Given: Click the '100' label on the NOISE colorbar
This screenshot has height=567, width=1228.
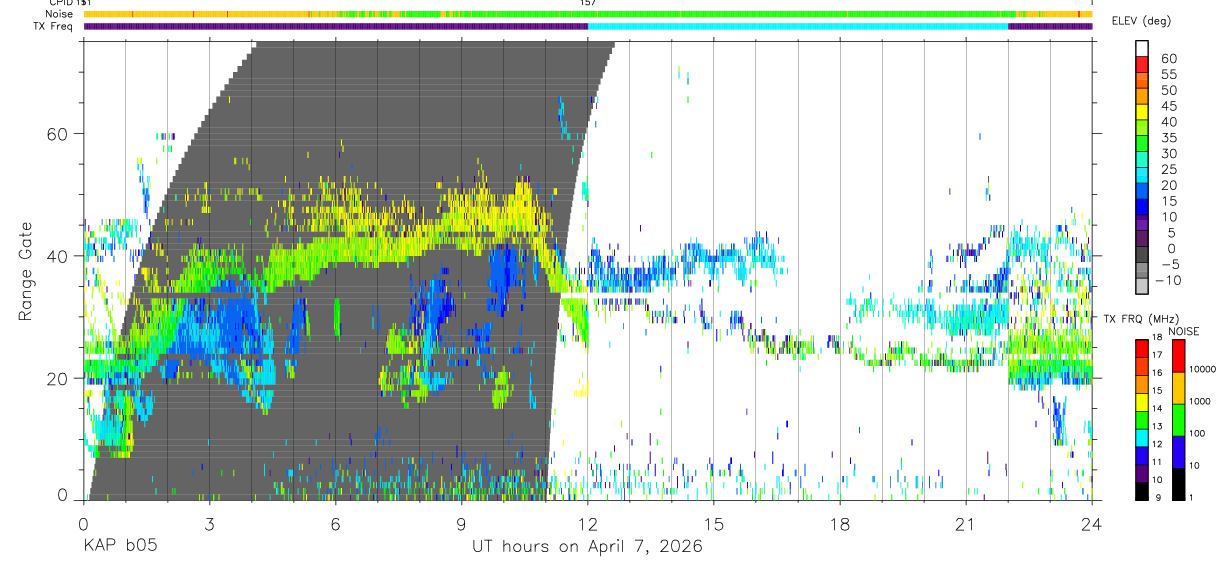Looking at the screenshot, I should pyautogui.click(x=1198, y=433).
